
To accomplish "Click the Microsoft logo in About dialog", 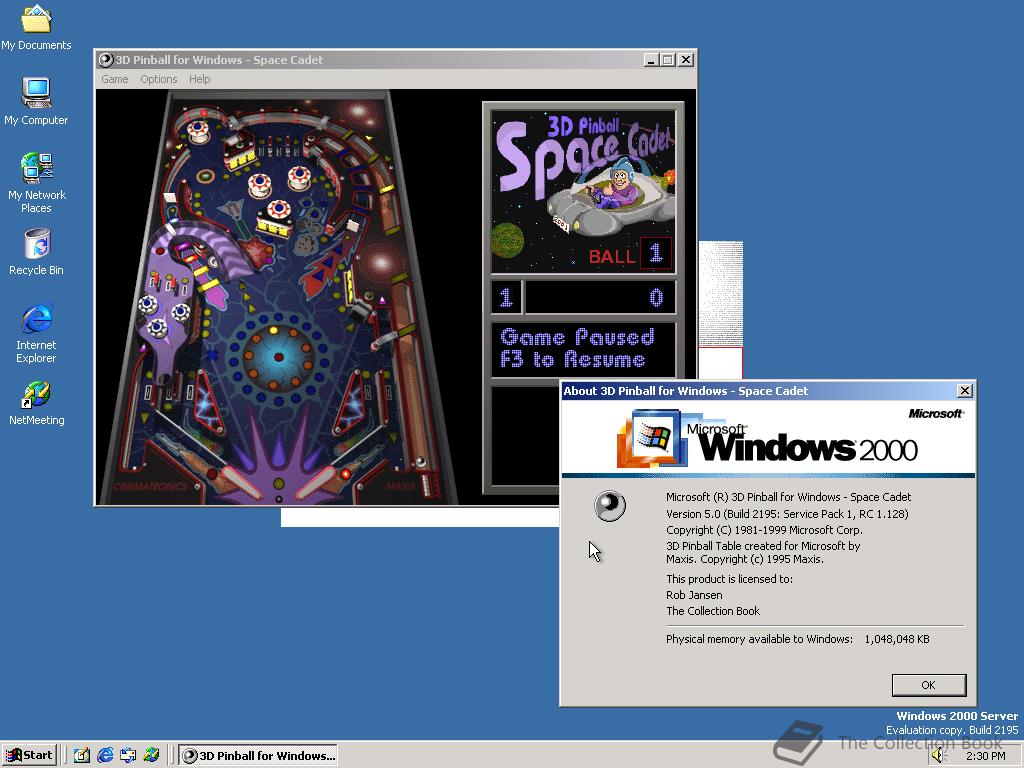I will point(936,413).
